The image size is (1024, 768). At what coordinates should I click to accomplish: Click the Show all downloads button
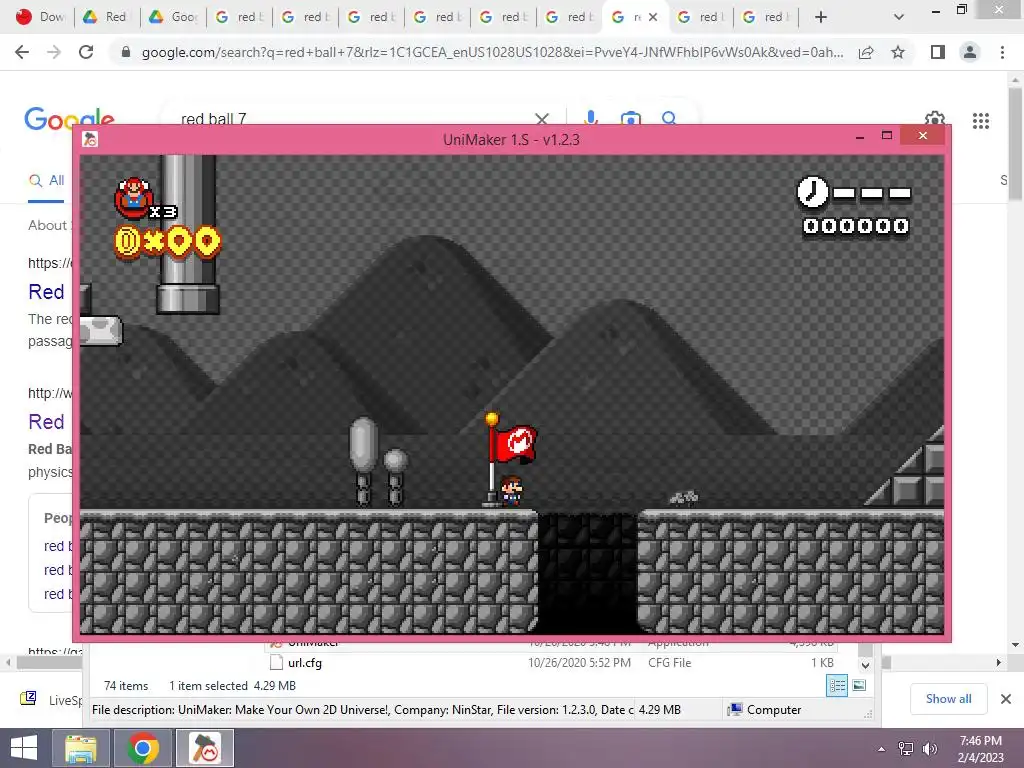point(948,699)
